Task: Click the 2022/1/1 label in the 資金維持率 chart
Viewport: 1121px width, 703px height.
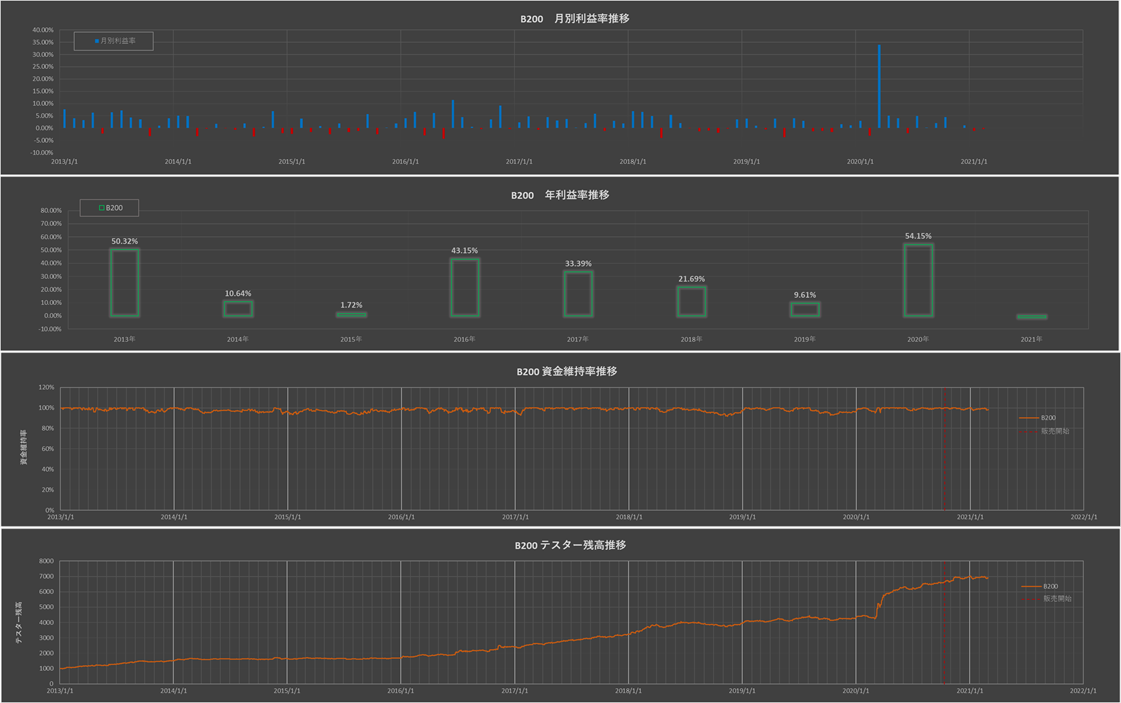Action: tap(1084, 517)
